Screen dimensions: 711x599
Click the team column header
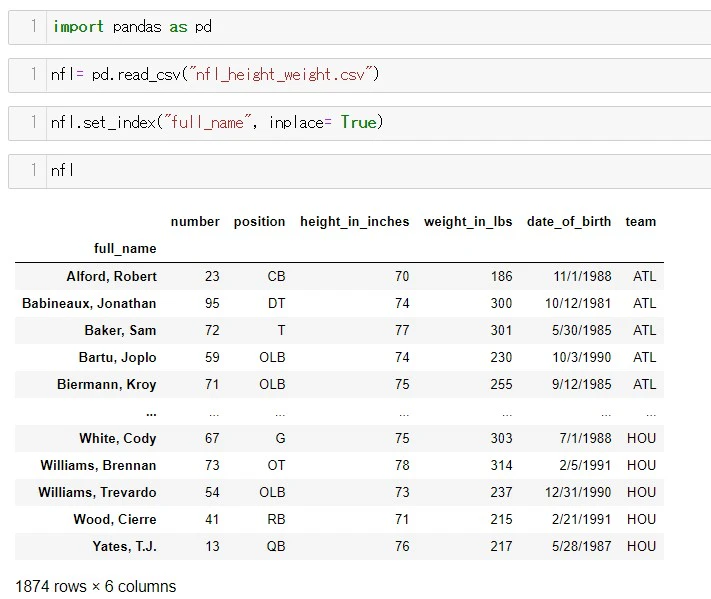(640, 221)
